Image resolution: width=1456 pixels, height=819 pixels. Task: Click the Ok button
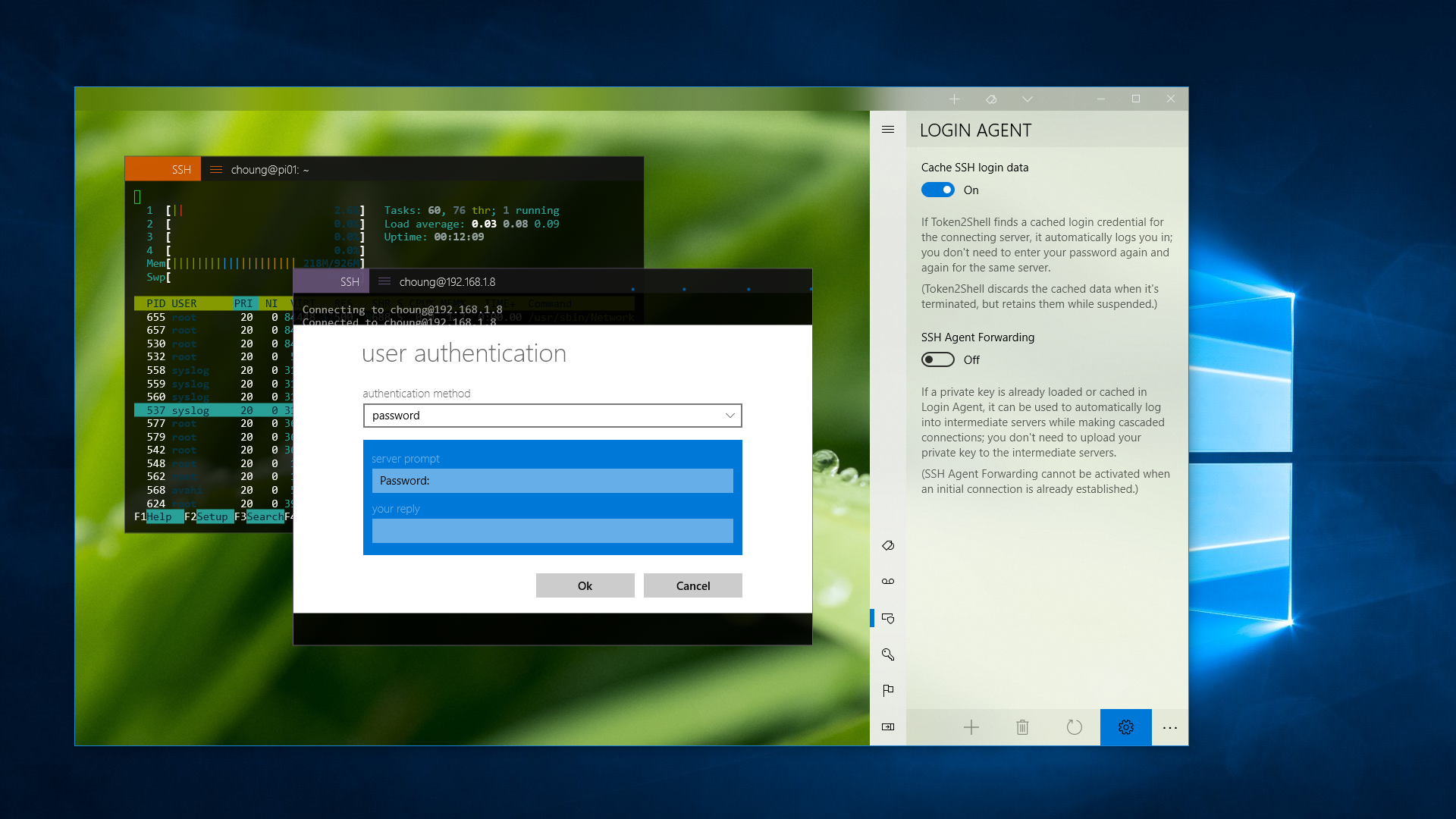pyautogui.click(x=585, y=585)
